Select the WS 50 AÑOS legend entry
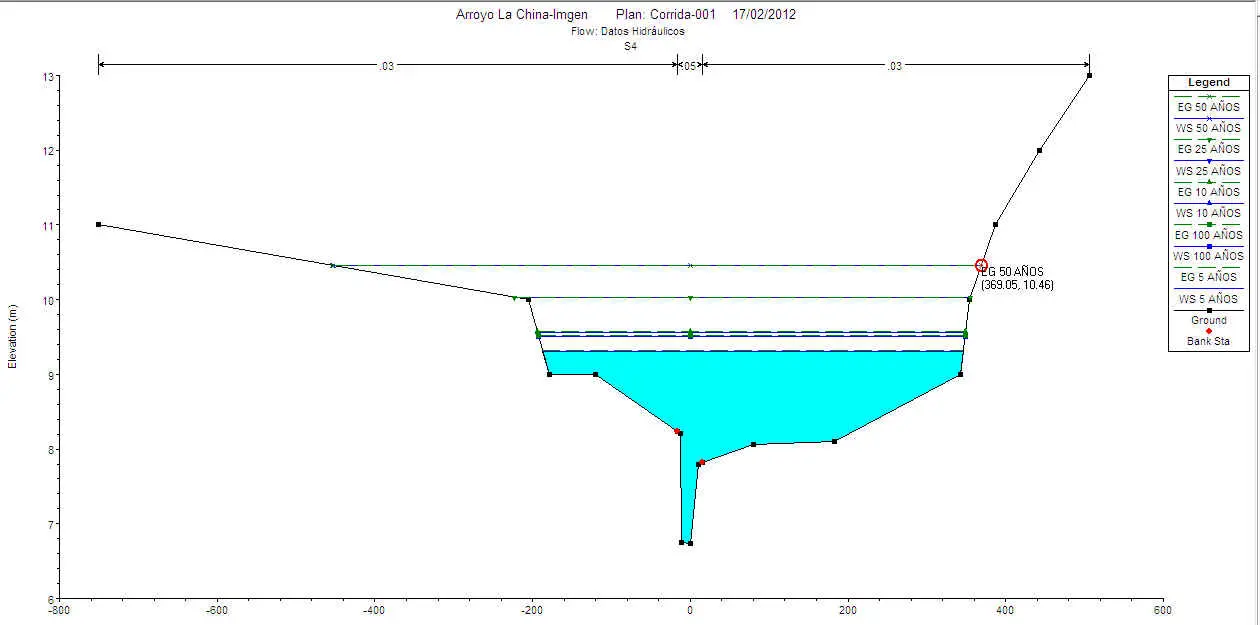1260x625 pixels. [1208, 128]
